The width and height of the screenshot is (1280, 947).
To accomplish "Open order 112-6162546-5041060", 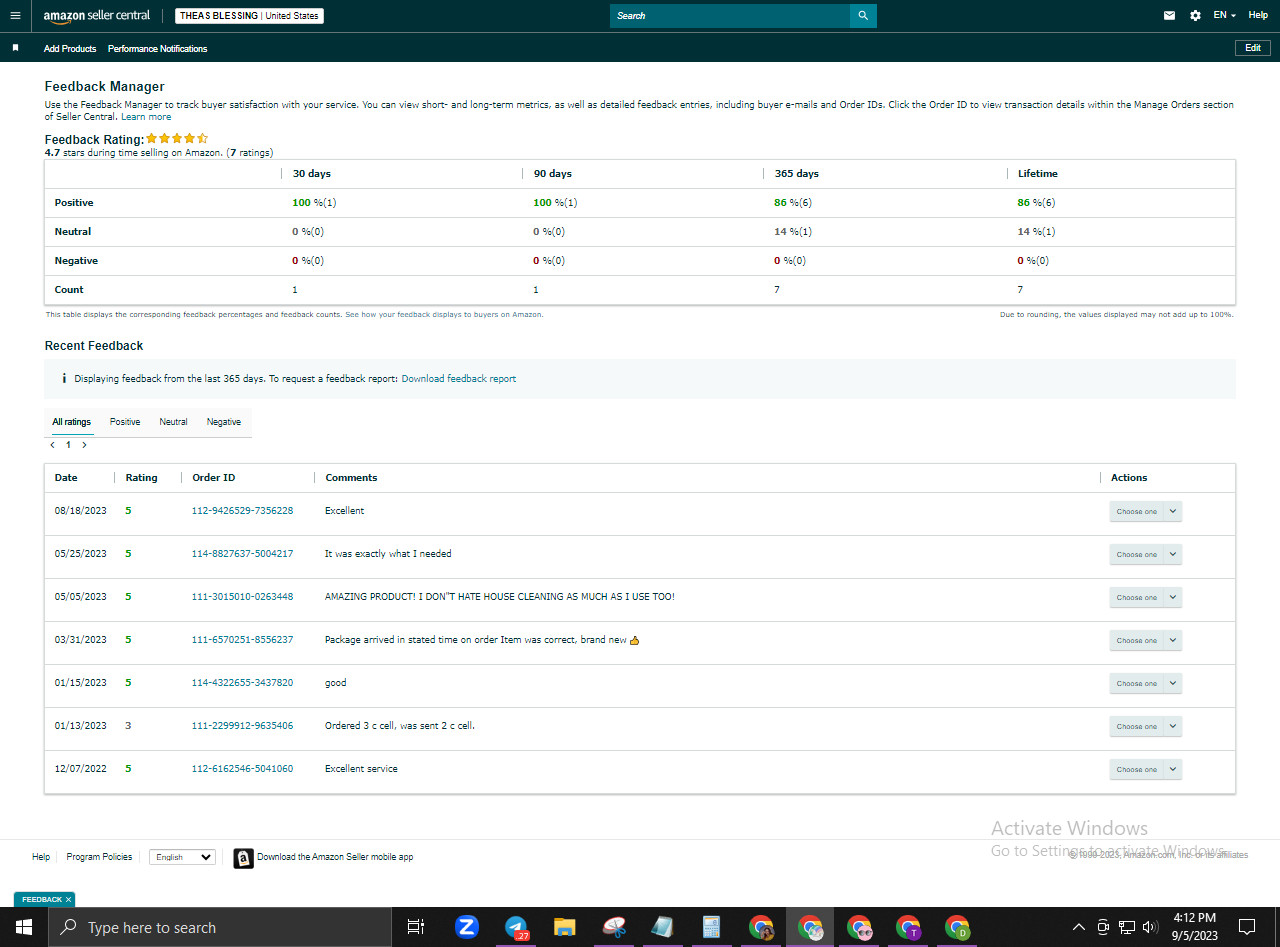I will (x=242, y=769).
